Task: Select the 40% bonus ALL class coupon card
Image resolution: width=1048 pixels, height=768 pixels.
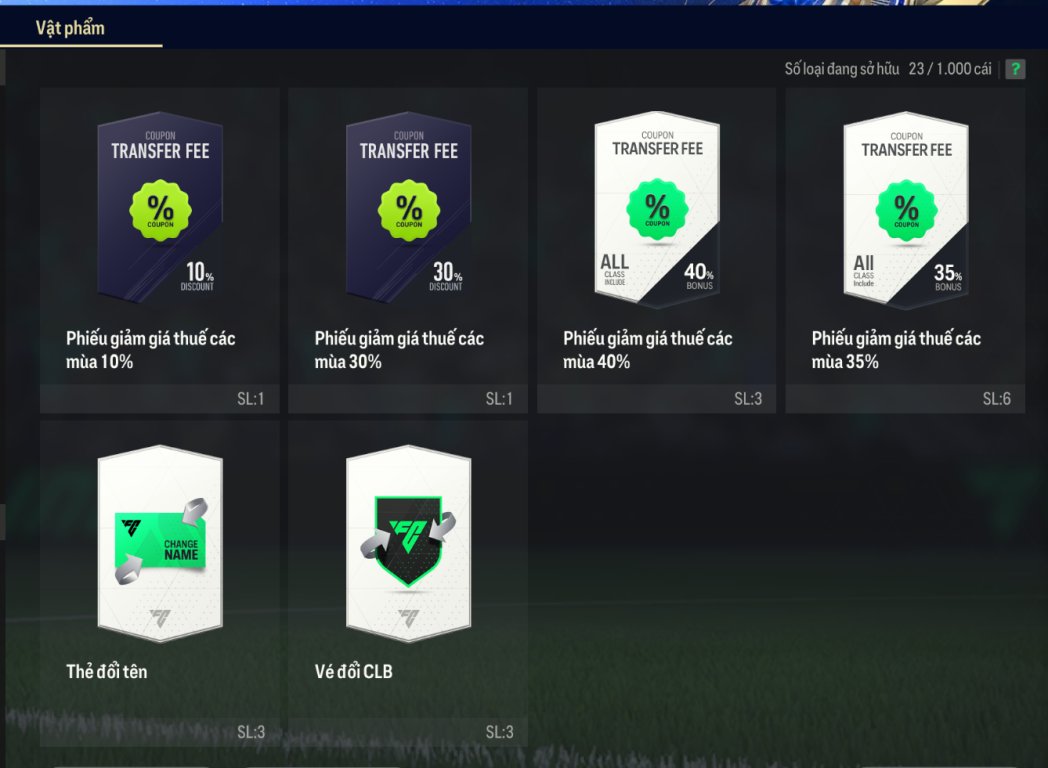Action: click(x=657, y=209)
